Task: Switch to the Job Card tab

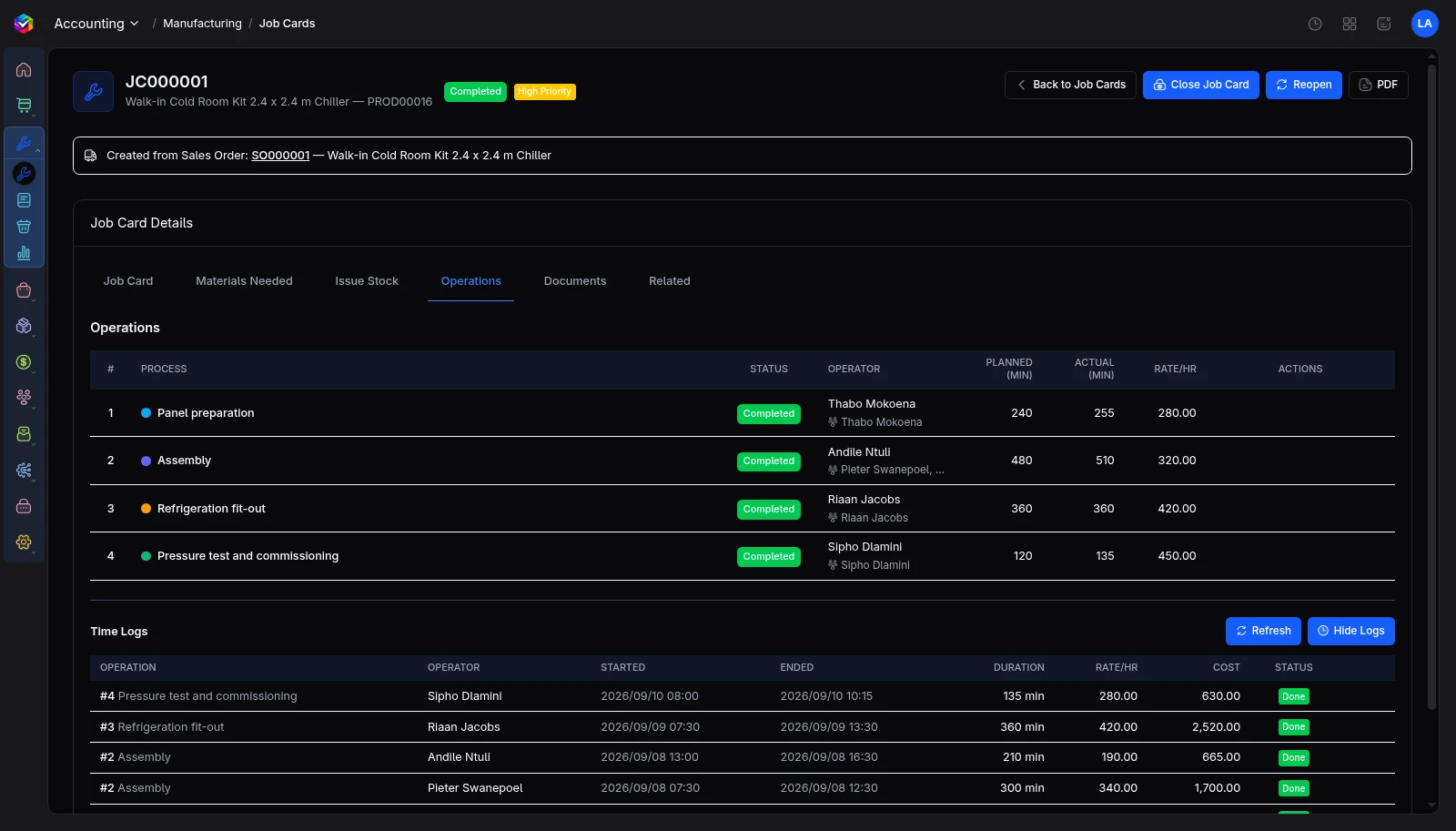Action: tap(128, 281)
